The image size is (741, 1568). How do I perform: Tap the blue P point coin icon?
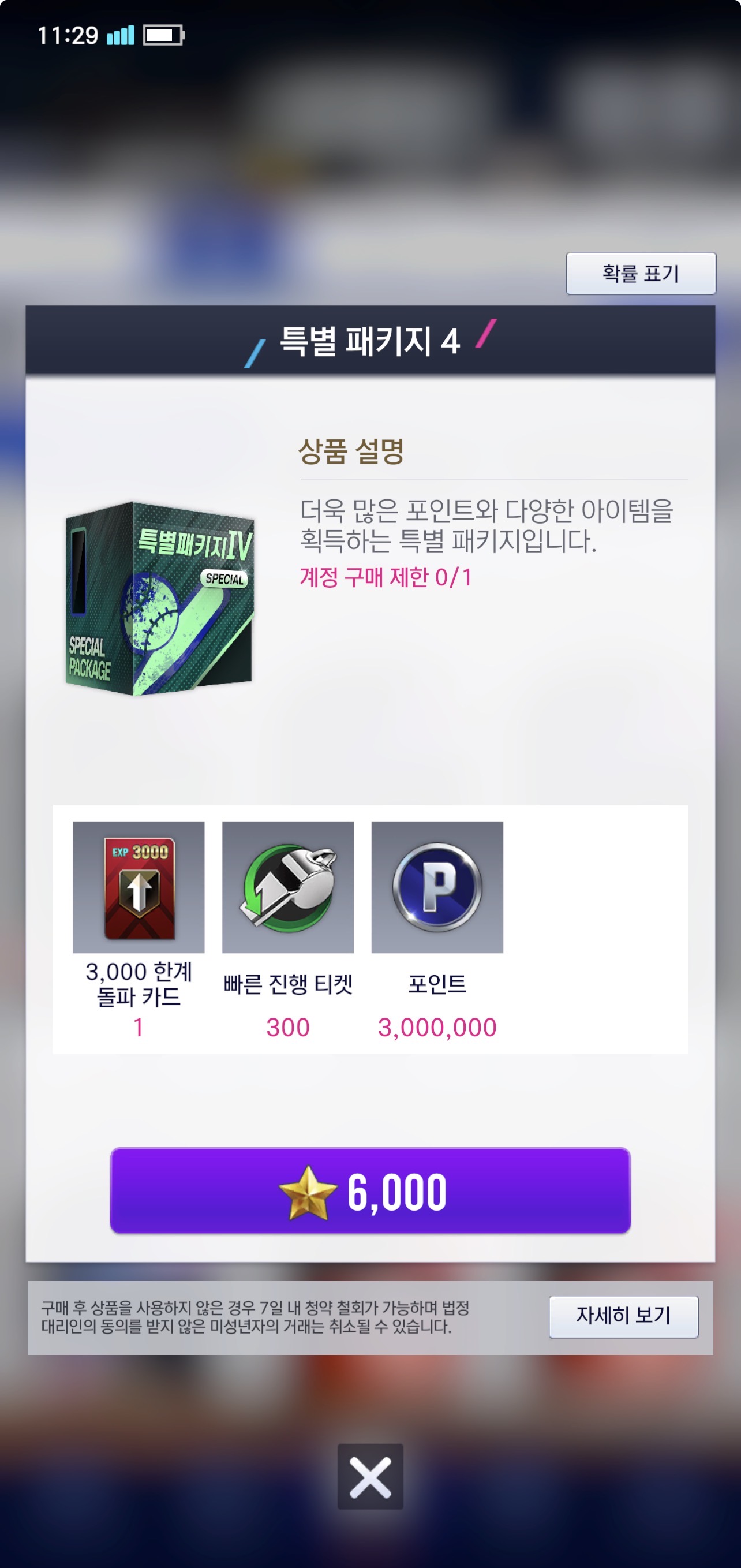coord(437,887)
